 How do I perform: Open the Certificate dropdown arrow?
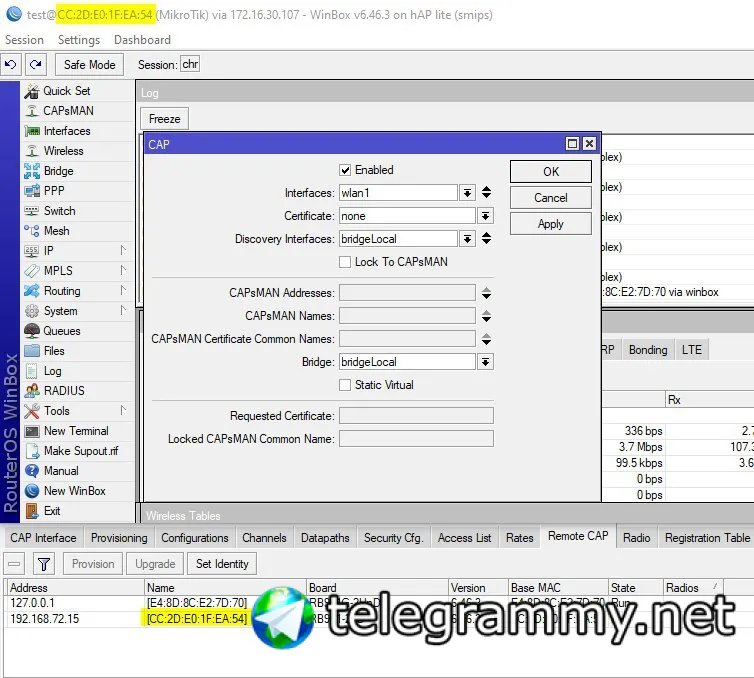tap(485, 216)
